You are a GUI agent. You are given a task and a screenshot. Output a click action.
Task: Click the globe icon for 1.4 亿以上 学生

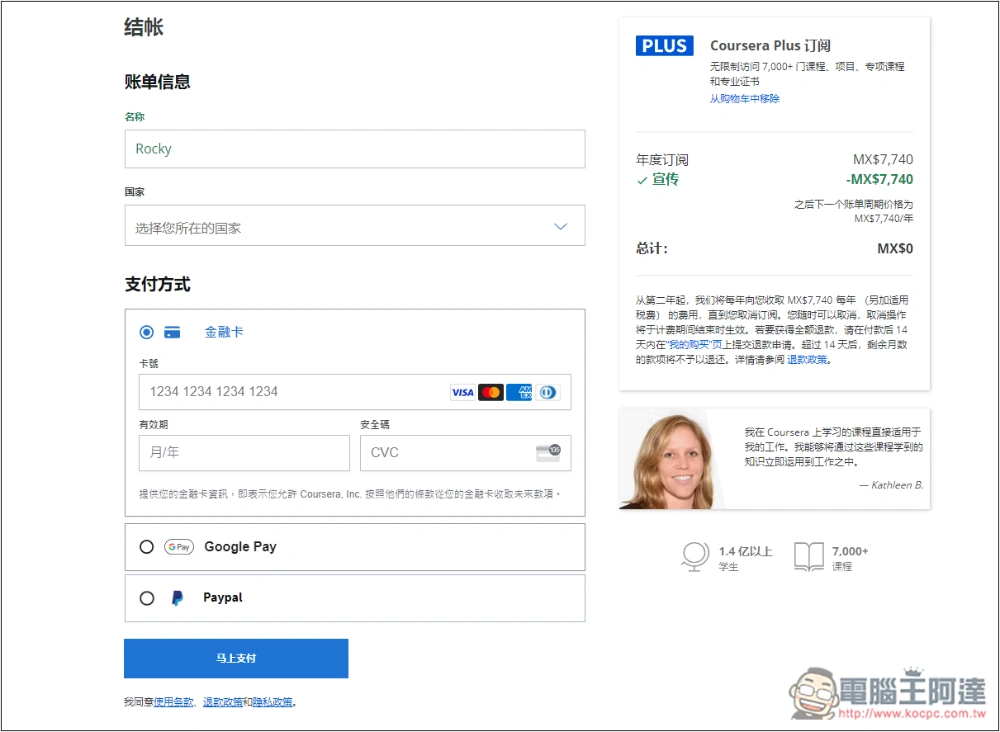[x=695, y=556]
